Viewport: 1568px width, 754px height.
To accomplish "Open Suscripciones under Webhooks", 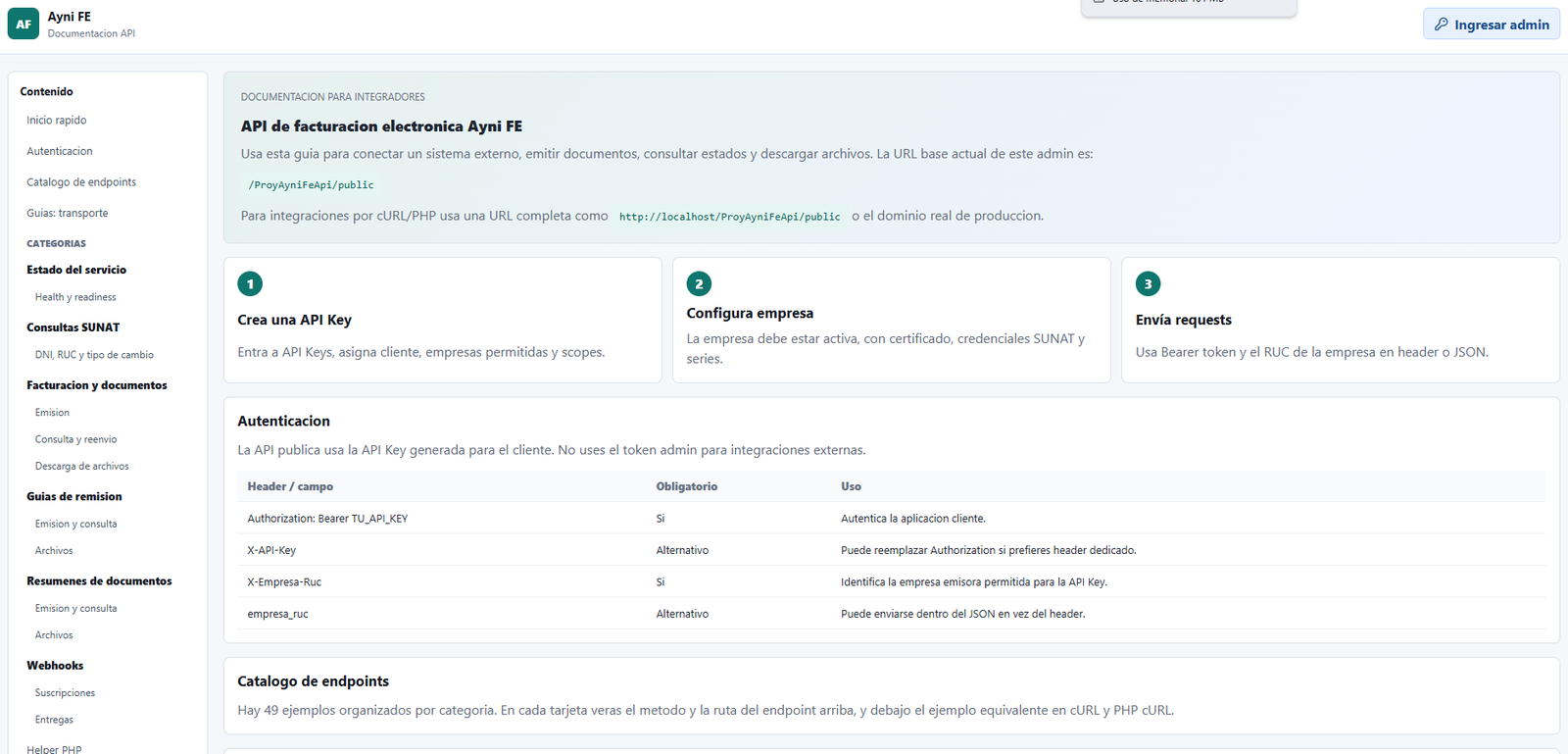I will tap(65, 693).
